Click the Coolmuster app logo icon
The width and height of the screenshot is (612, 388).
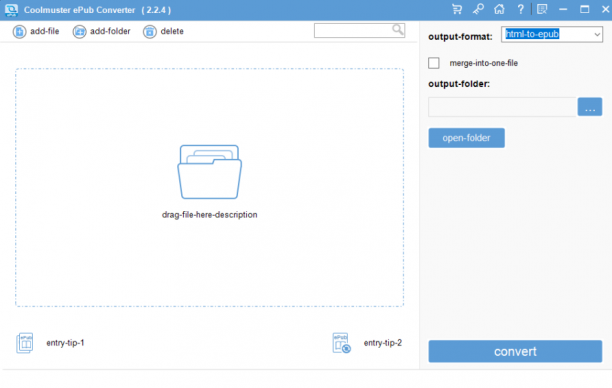pos(11,10)
